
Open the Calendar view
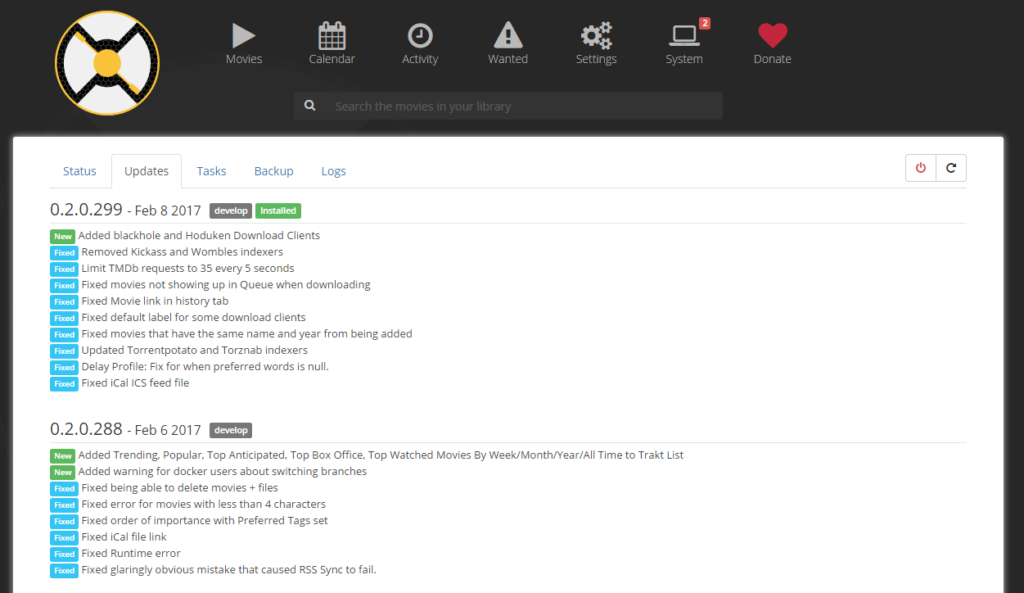pyautogui.click(x=332, y=44)
